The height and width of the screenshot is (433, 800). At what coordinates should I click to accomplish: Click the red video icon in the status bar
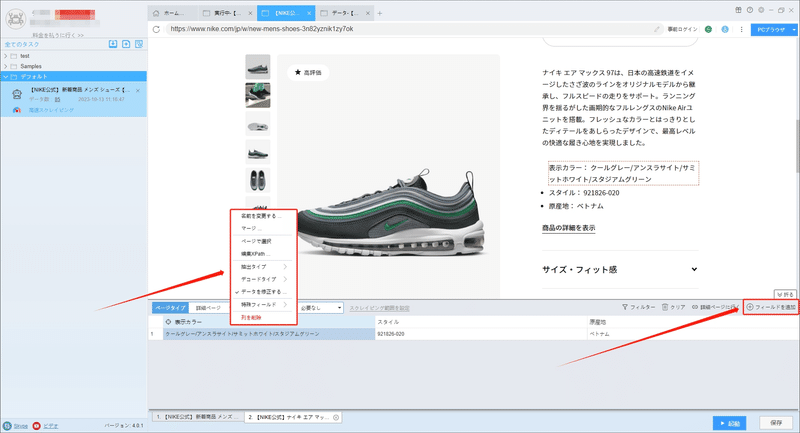pyautogui.click(x=36, y=426)
